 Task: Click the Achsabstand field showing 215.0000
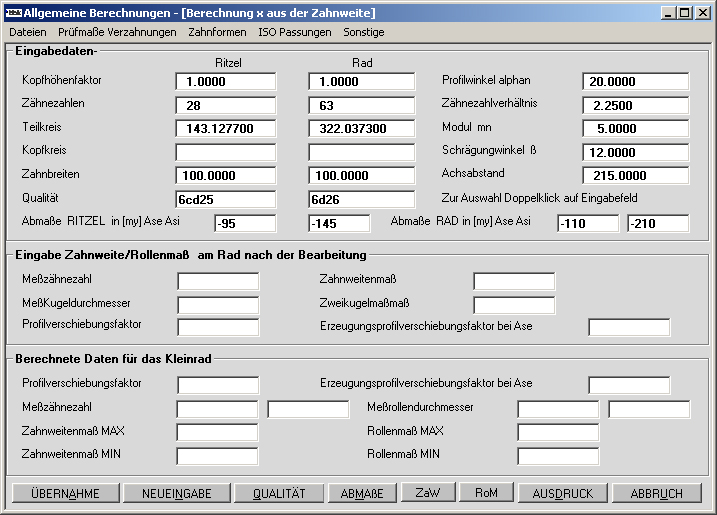(636, 176)
